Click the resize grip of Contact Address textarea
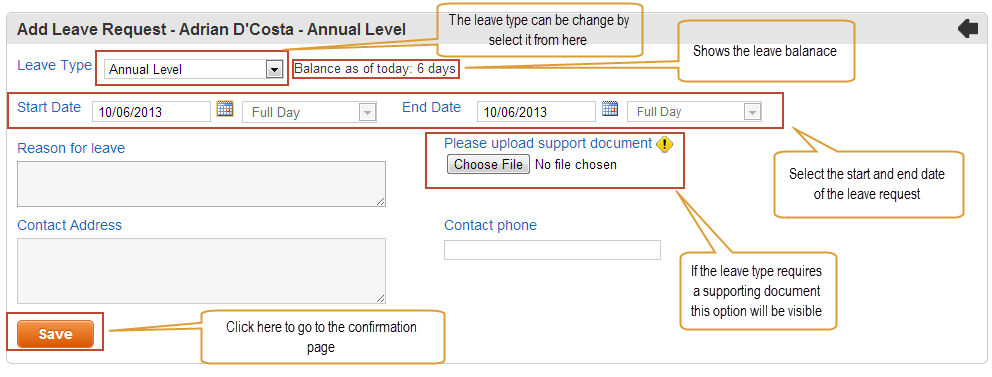 381,299
